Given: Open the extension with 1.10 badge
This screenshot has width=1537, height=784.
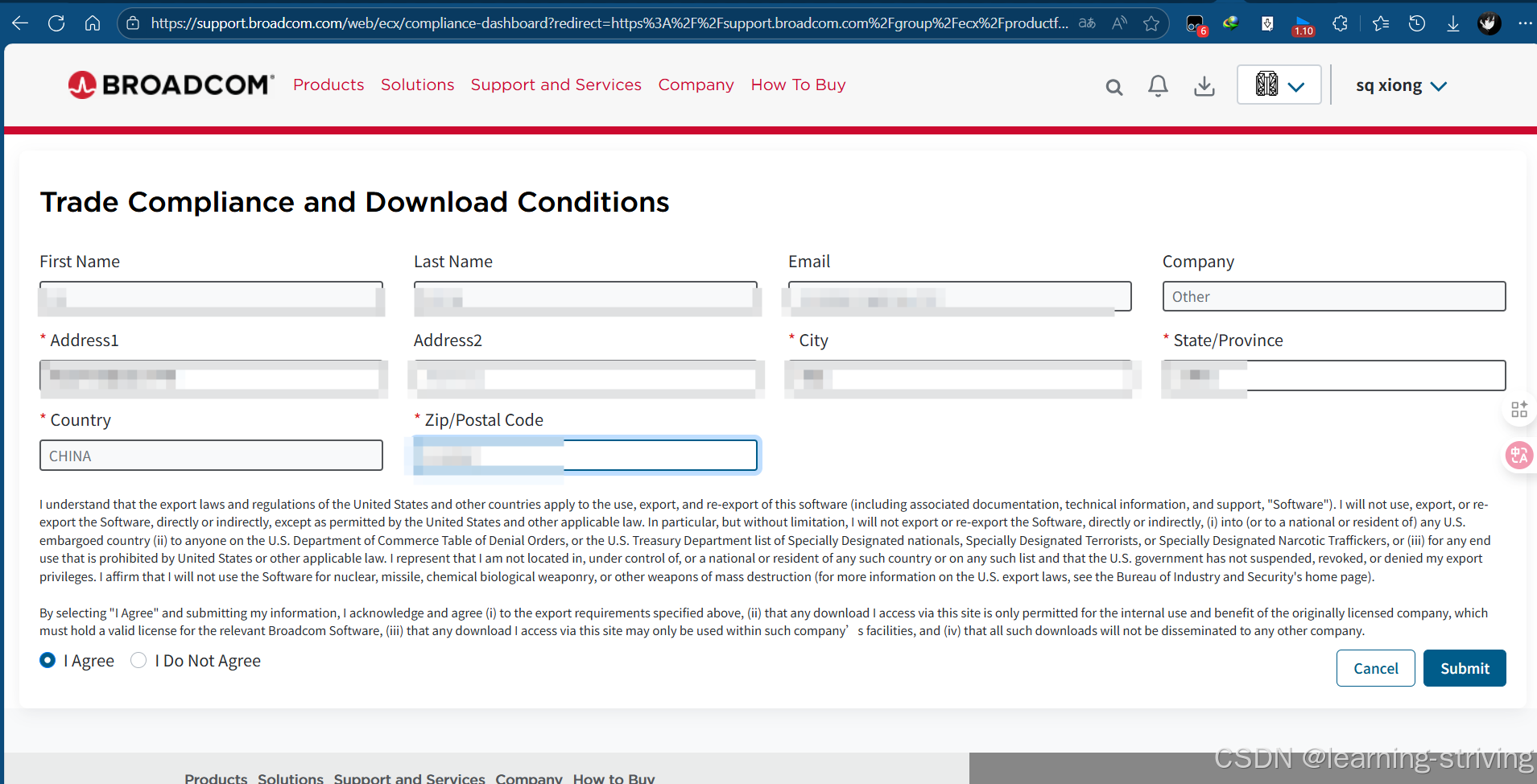Looking at the screenshot, I should click(1303, 25).
